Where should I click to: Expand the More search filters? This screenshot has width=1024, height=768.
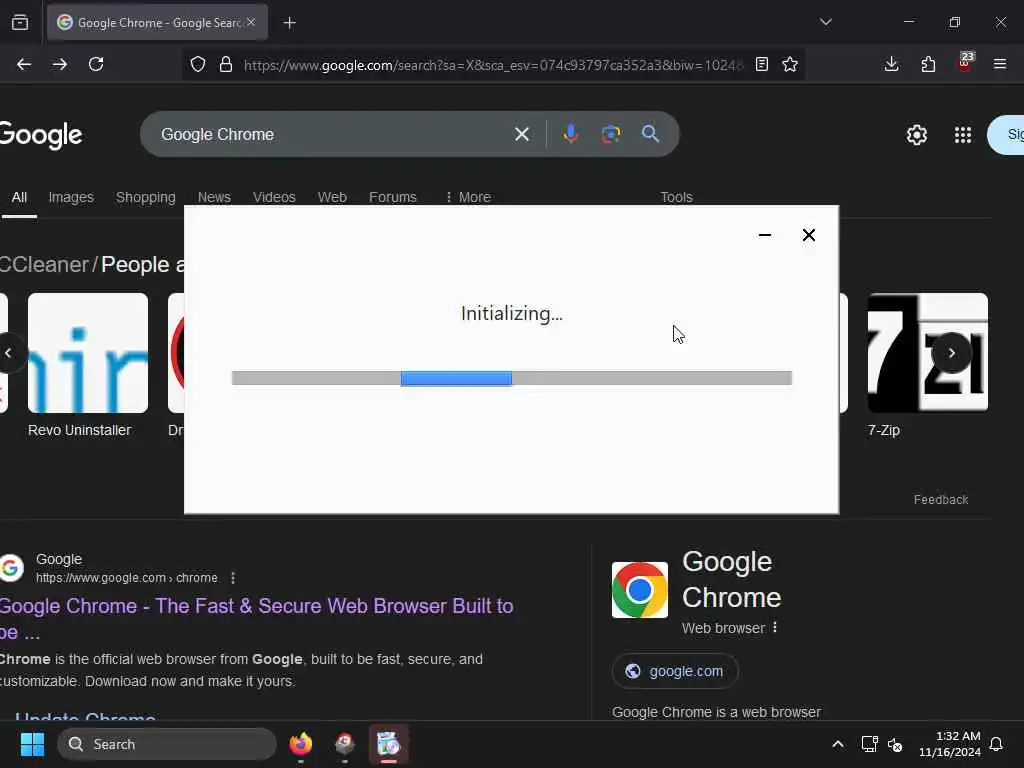(x=468, y=197)
